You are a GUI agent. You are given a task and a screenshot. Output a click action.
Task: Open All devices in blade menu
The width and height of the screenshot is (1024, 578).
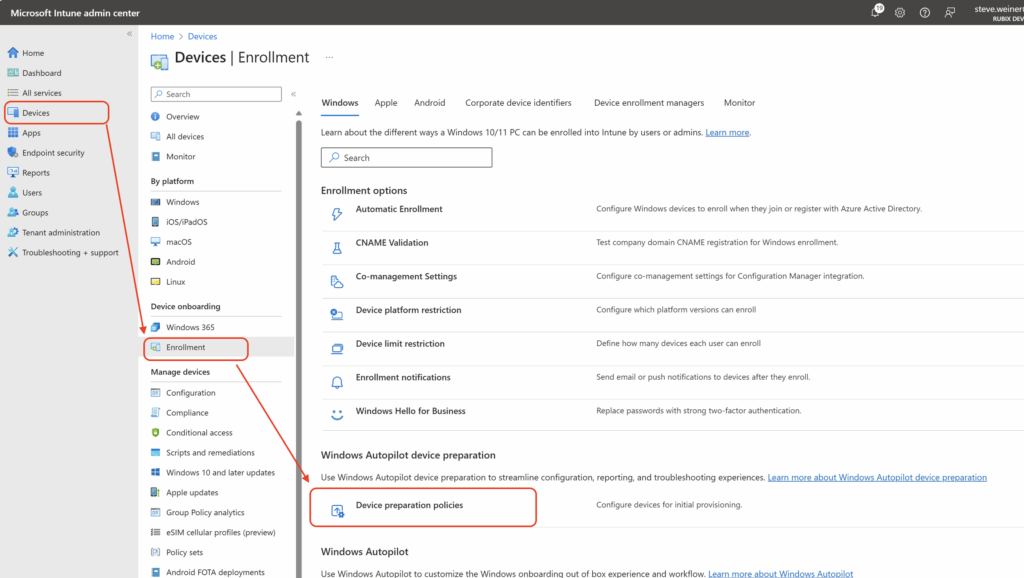point(185,136)
